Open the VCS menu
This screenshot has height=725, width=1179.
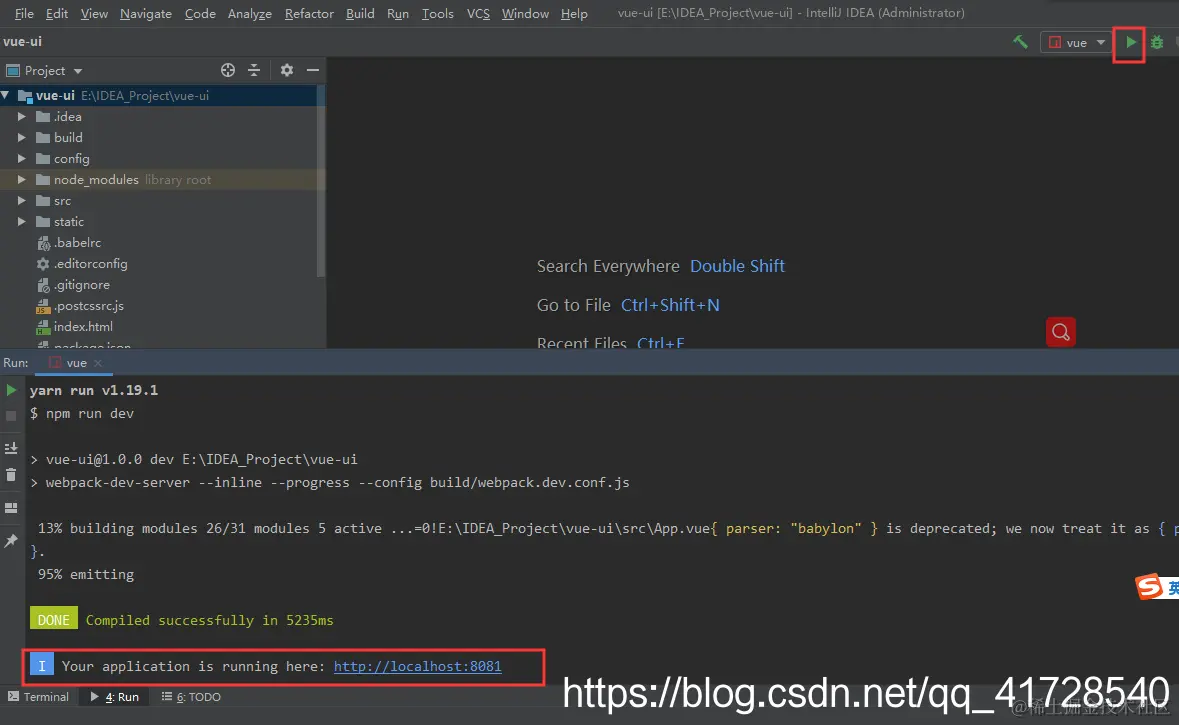[x=478, y=14]
